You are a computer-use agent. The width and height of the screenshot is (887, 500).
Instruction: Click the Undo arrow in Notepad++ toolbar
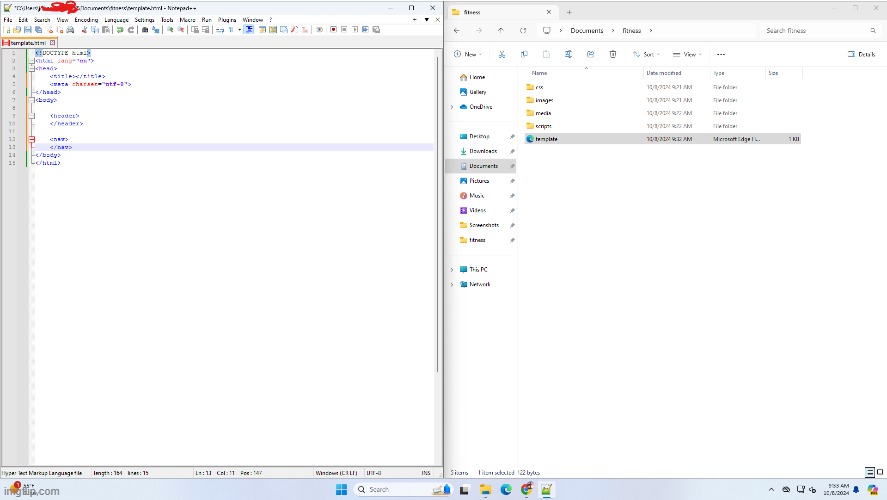coord(120,29)
